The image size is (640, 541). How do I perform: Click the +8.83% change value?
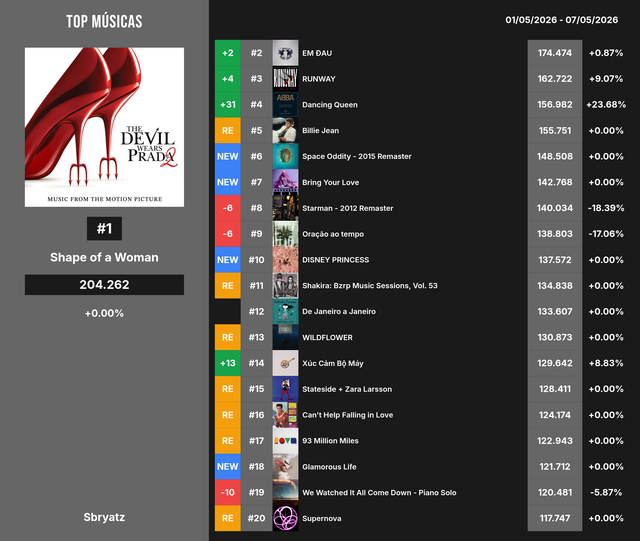pyautogui.click(x=606, y=363)
